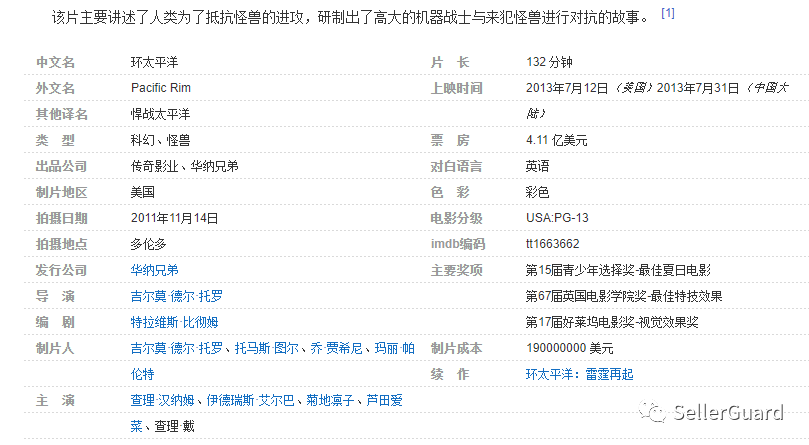
Task: Select the Chinese title 环太平洋
Action: (x=154, y=62)
